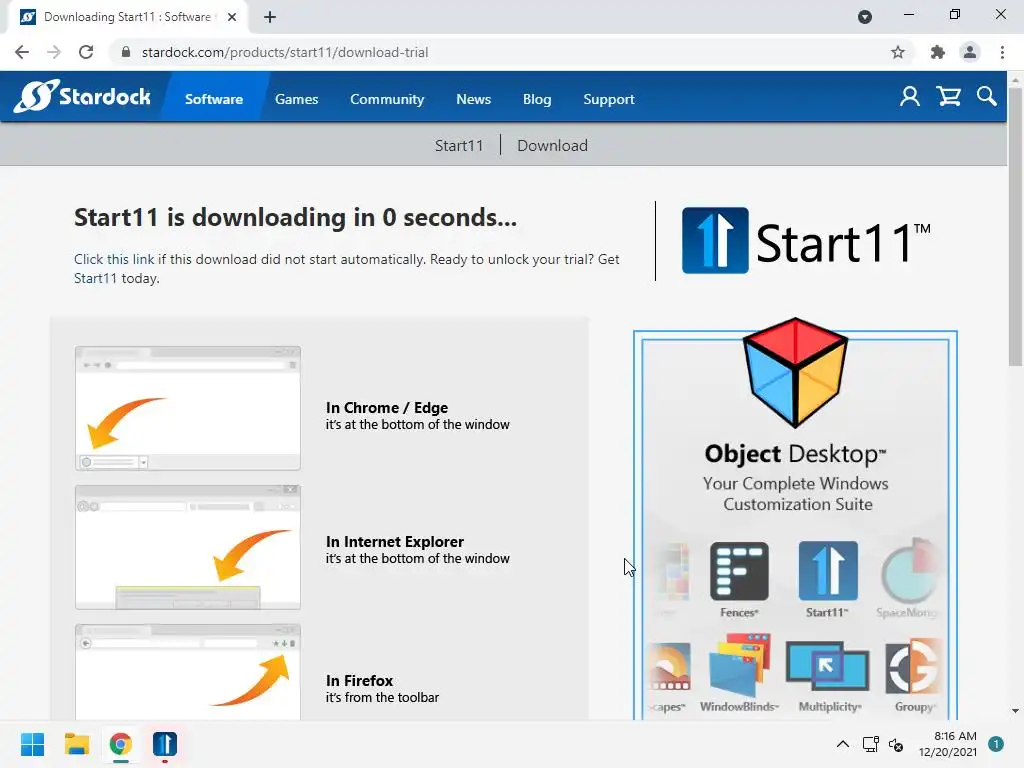
Task: Click the scrollbar down arrow
Action: click(1015, 711)
